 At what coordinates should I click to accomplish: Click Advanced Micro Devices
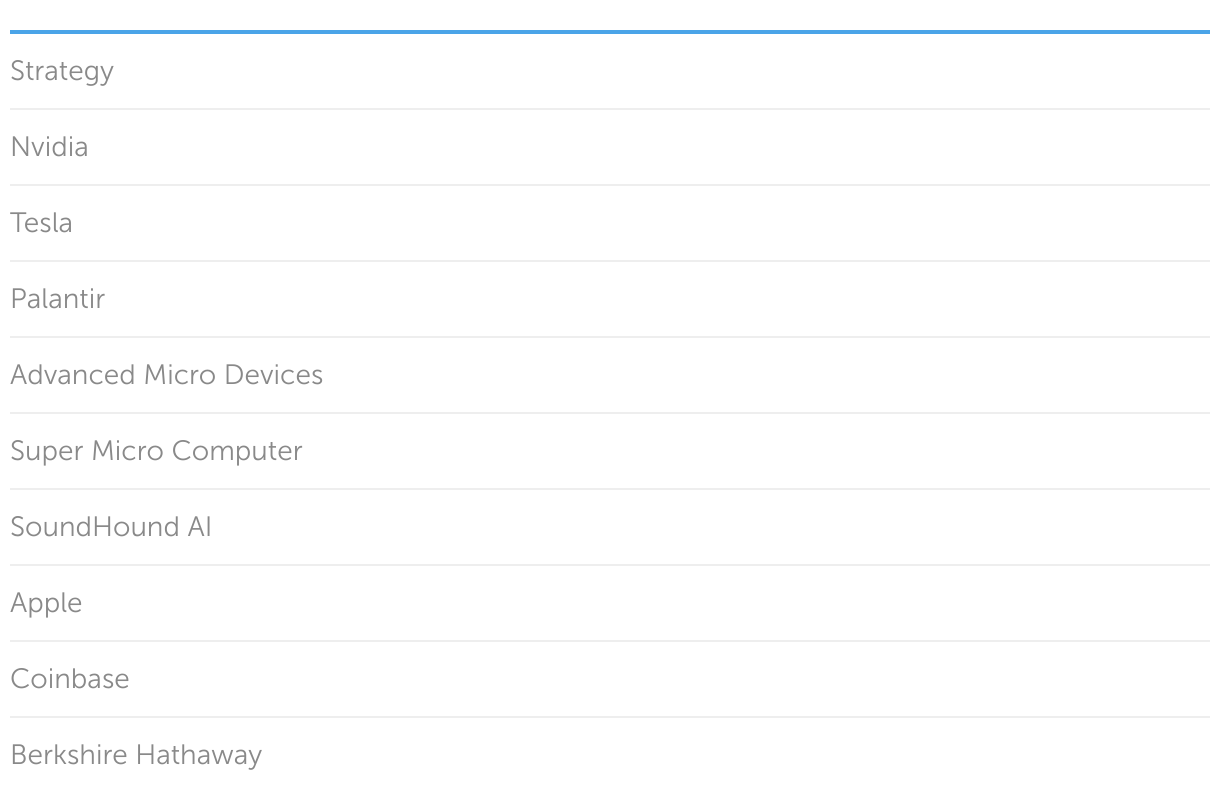pos(166,375)
